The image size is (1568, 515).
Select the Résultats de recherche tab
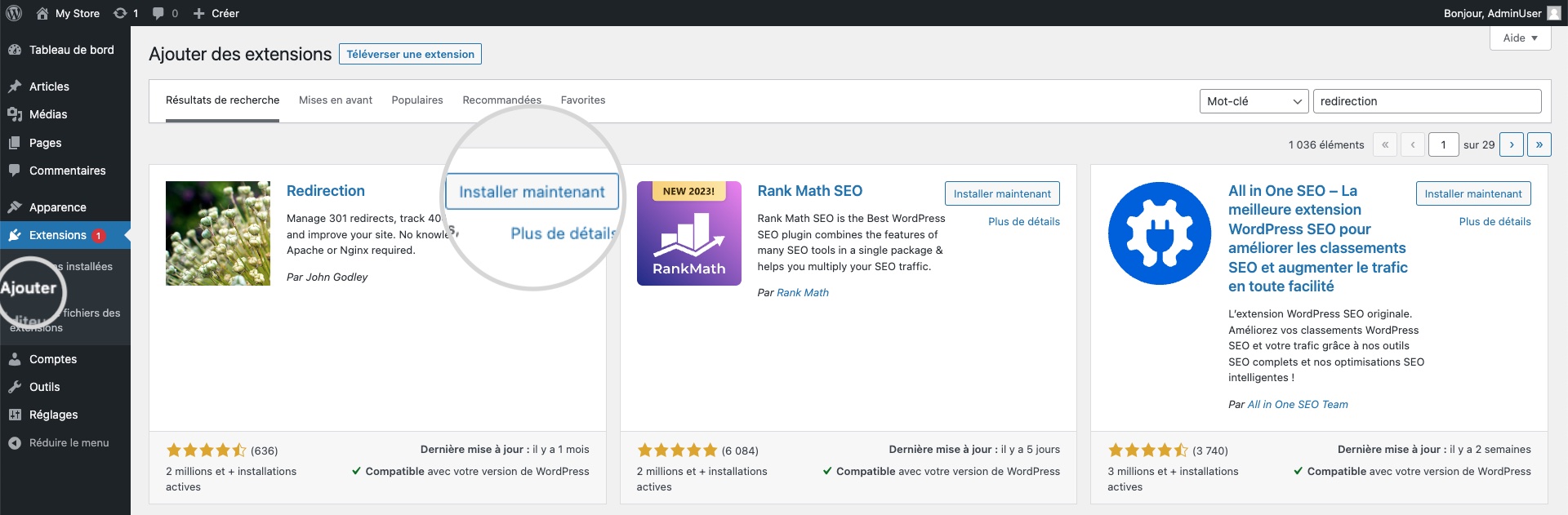click(222, 100)
